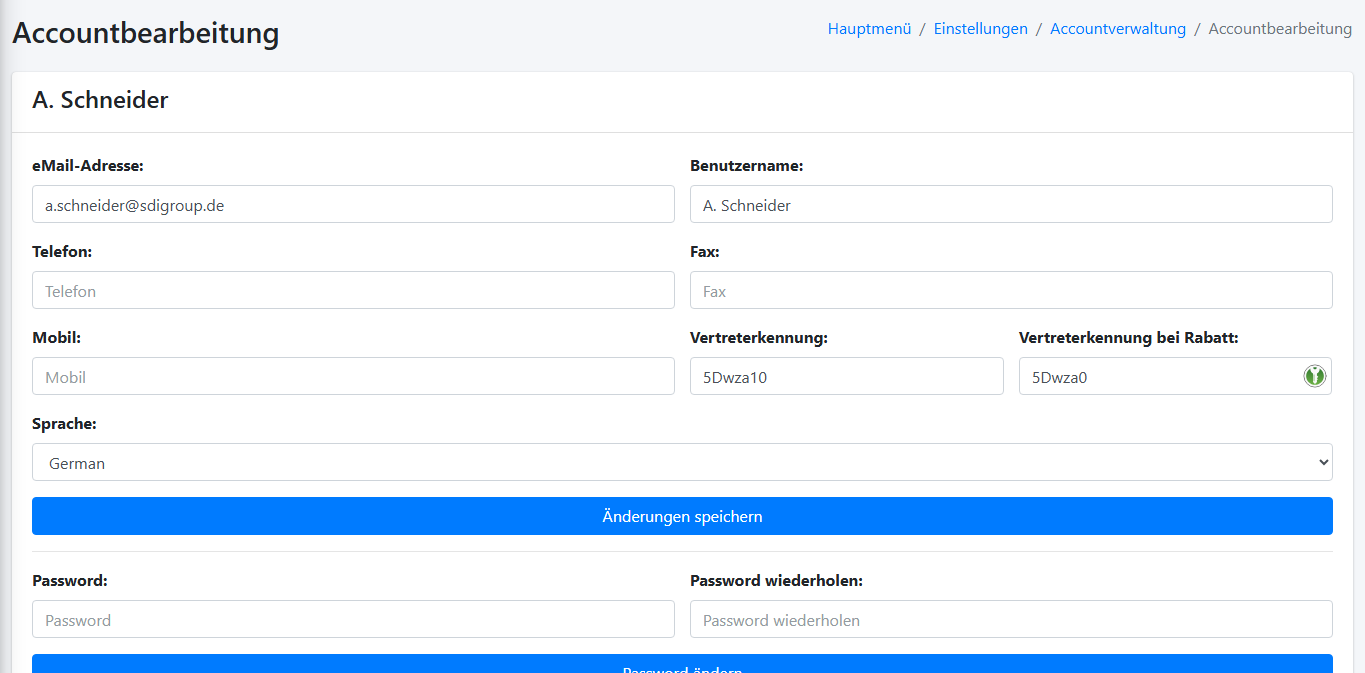Click the Sprache label text
This screenshot has height=673, width=1365.
pos(64,424)
